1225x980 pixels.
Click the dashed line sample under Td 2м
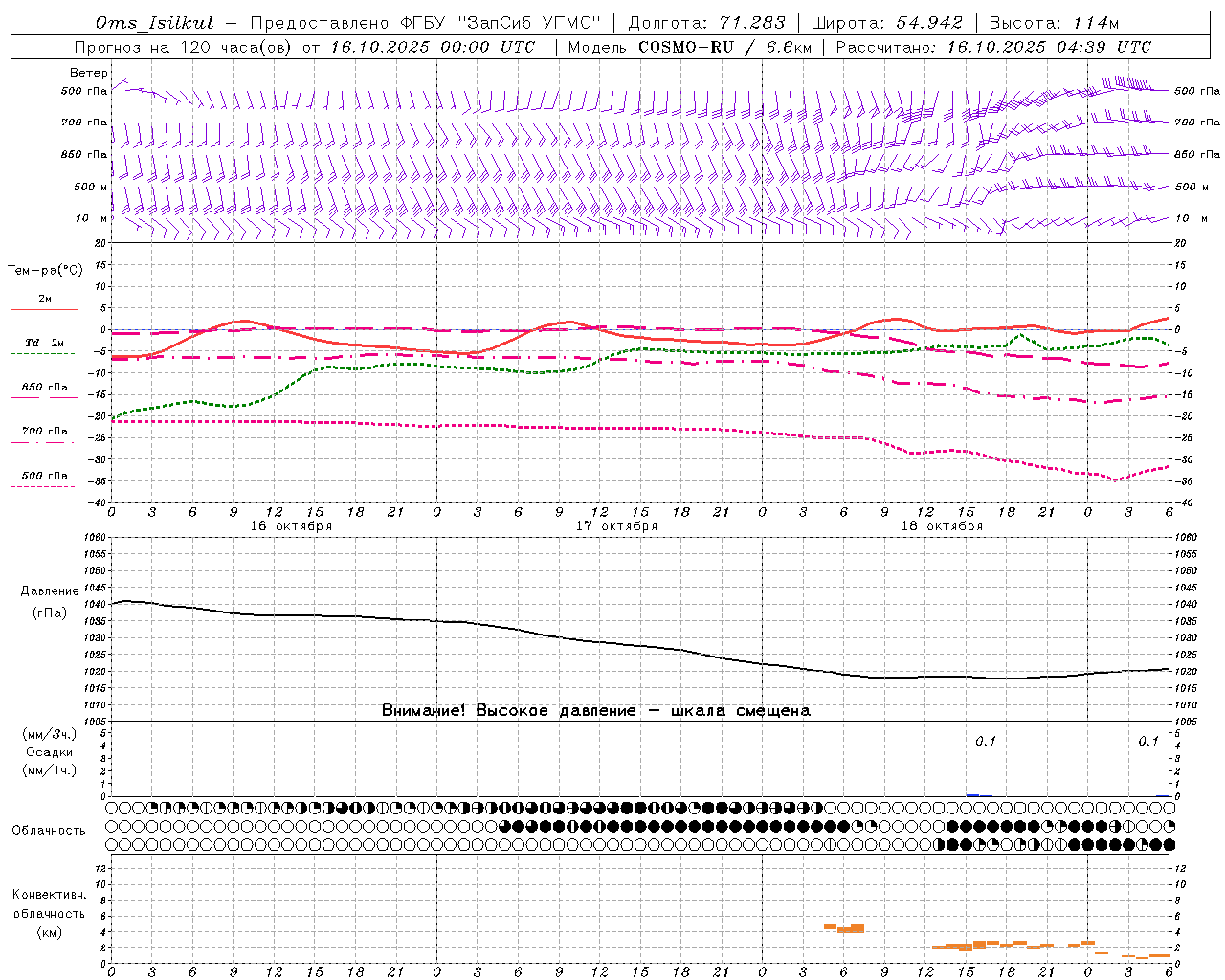[x=42, y=354]
